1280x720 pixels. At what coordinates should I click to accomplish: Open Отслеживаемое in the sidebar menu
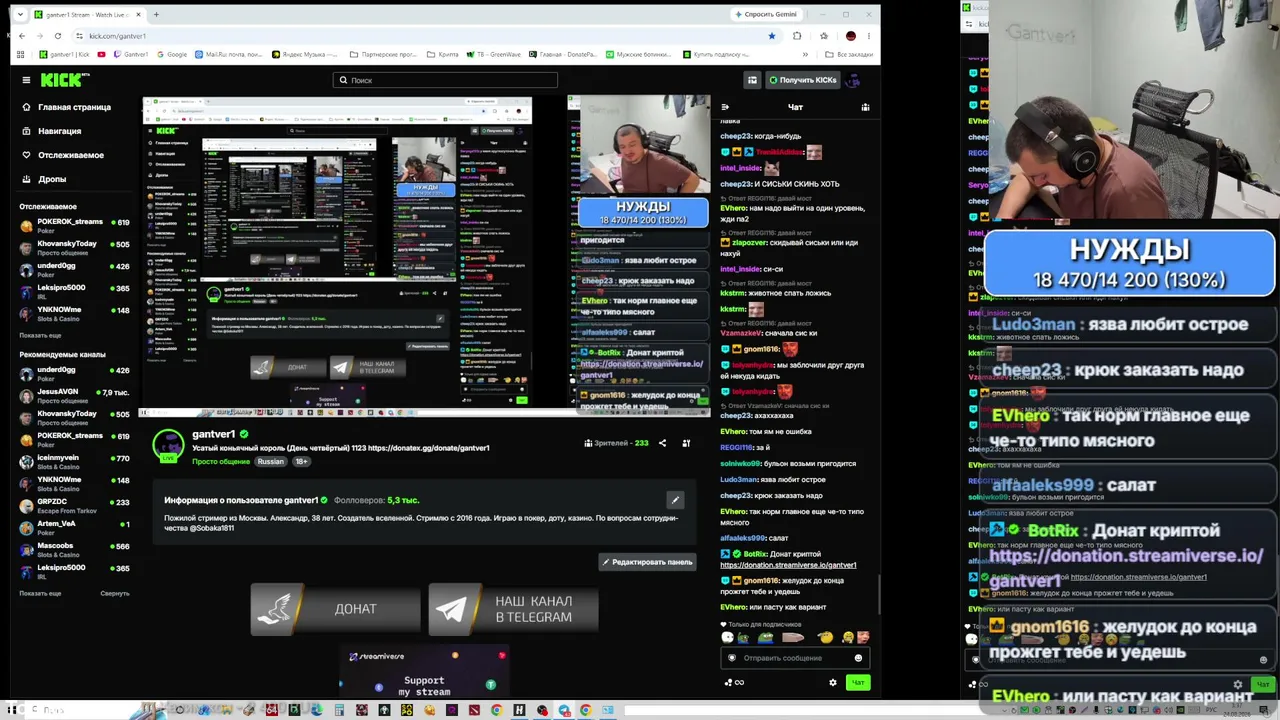(63, 155)
